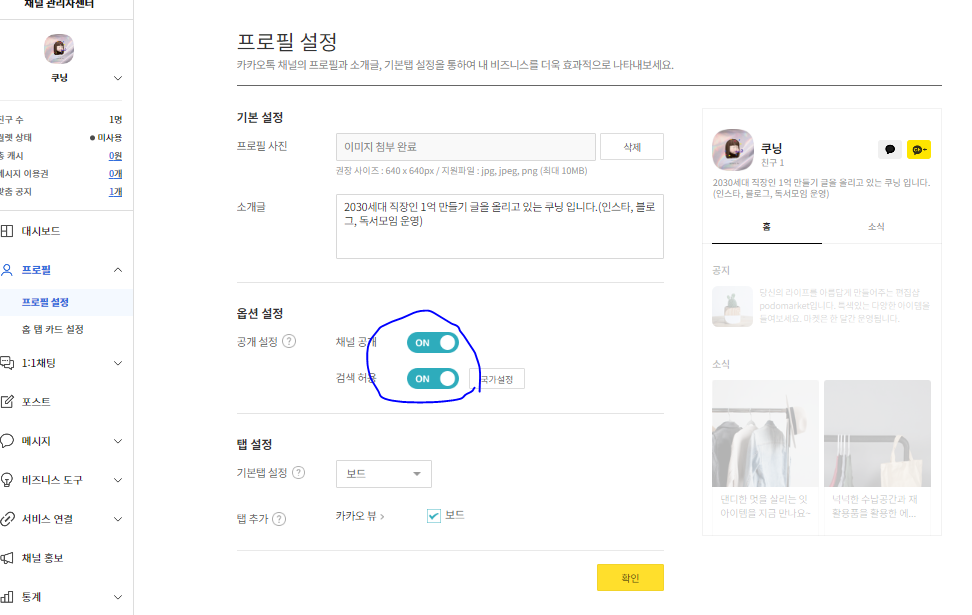
Task: Click the statistics bar chart icon
Action: click(x=7, y=597)
